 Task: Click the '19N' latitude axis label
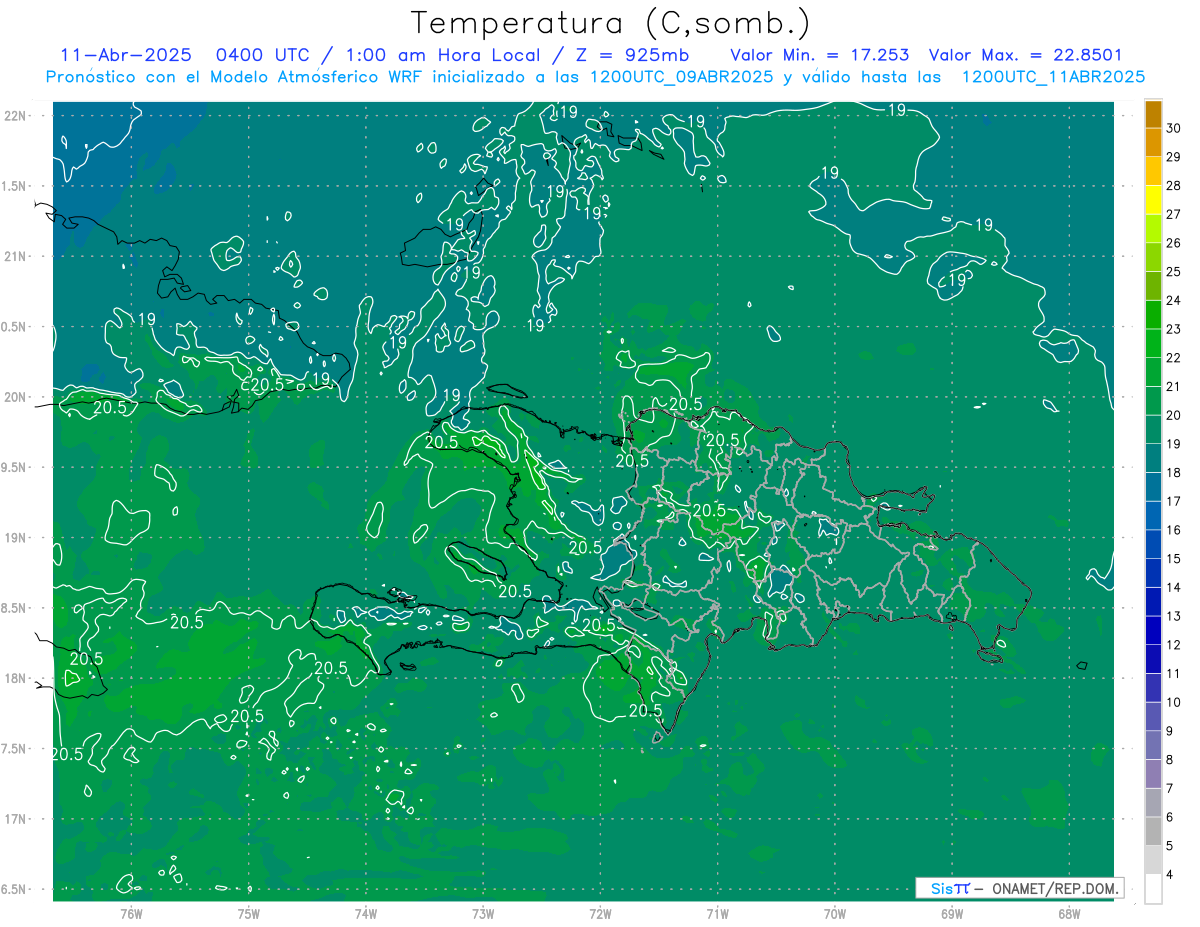tap(14, 537)
